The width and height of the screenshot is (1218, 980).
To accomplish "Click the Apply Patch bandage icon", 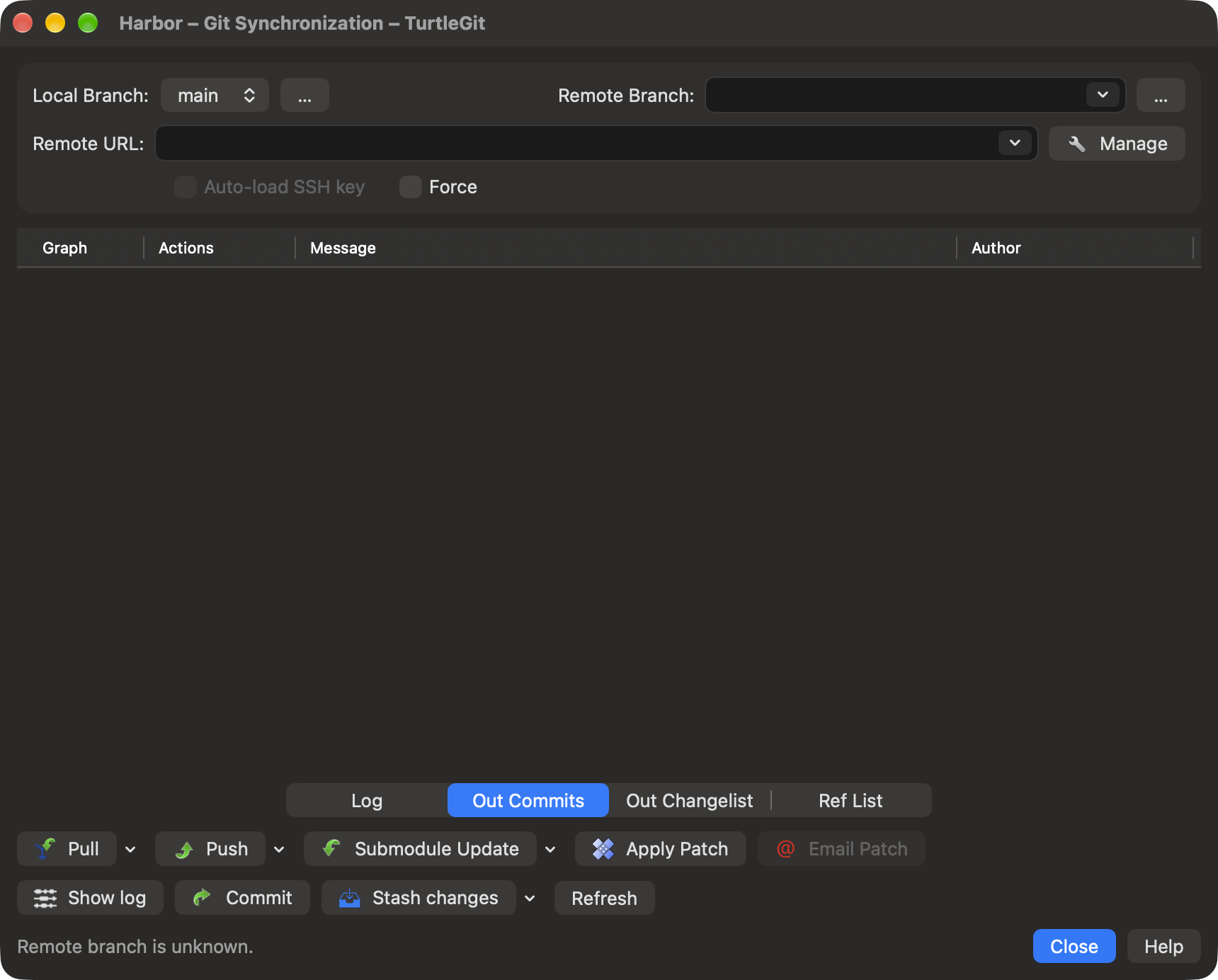I will [x=603, y=848].
